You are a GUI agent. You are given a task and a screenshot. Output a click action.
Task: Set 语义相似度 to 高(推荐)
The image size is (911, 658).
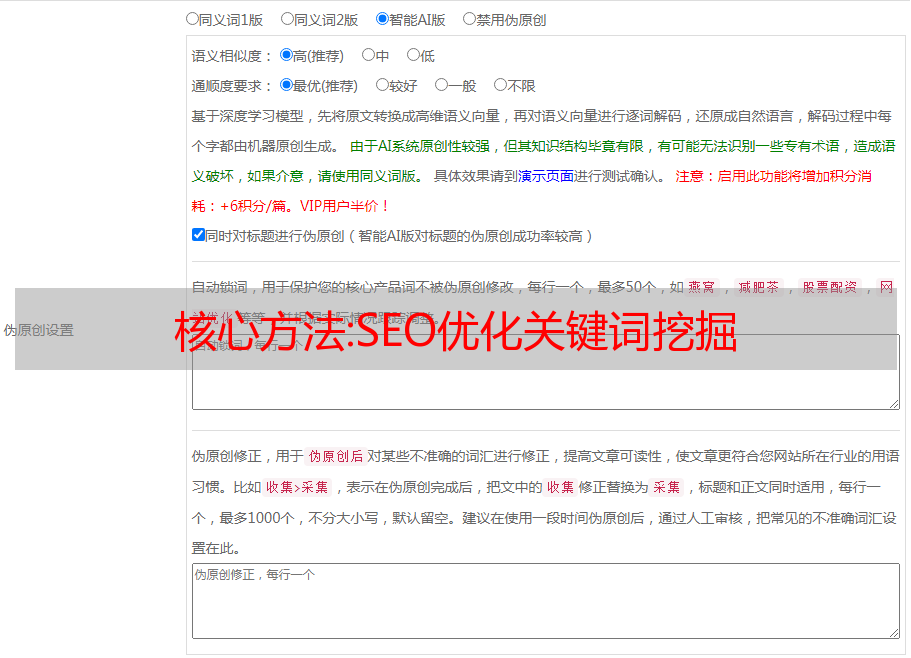[x=286, y=55]
